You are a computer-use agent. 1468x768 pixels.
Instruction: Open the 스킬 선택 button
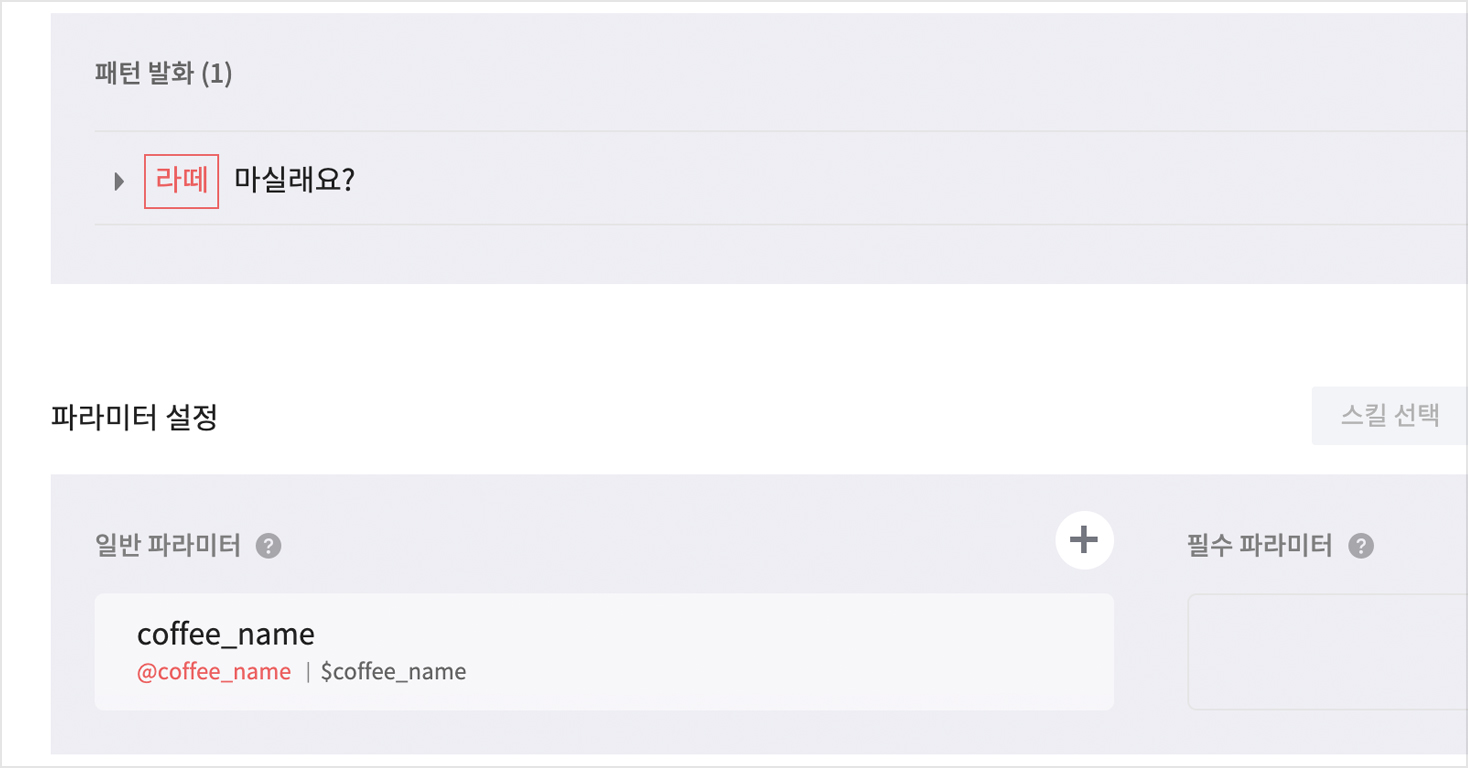coord(1389,416)
